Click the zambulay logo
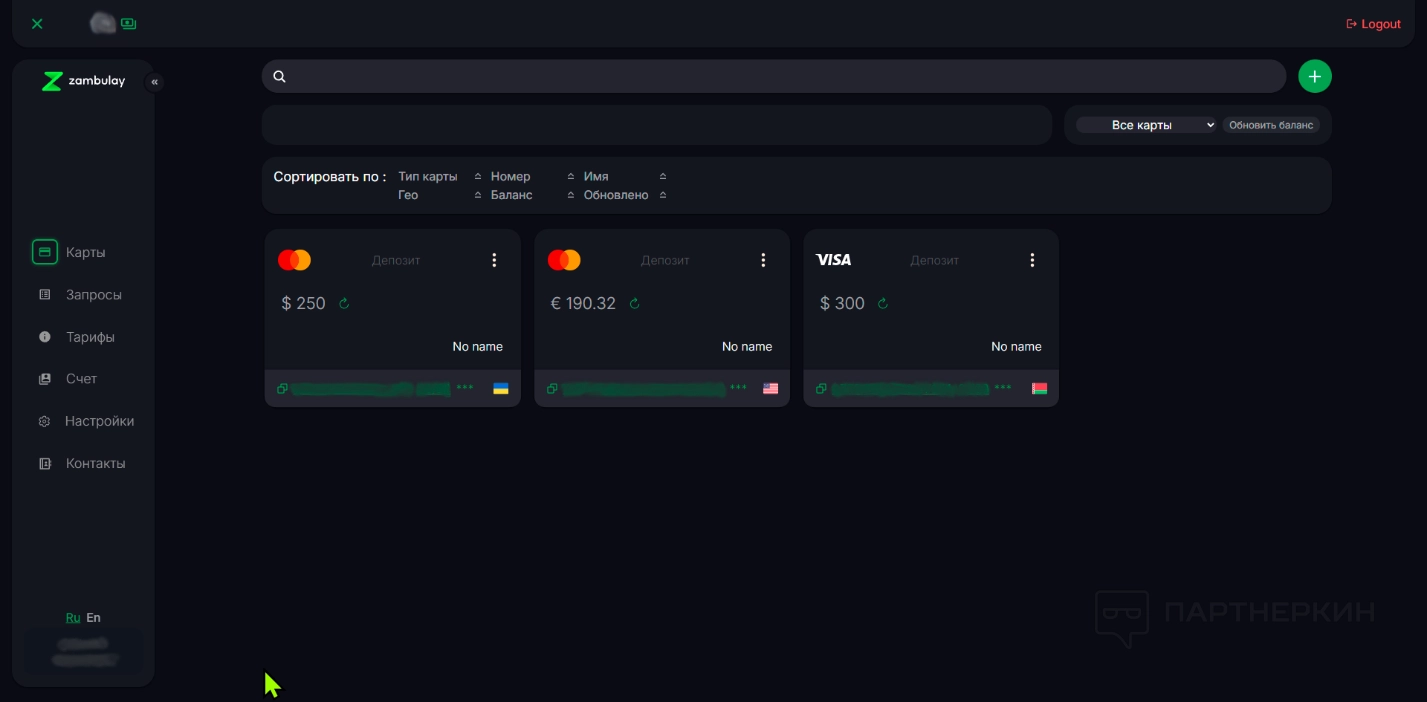Viewport: 1427px width, 702px height. tap(84, 81)
